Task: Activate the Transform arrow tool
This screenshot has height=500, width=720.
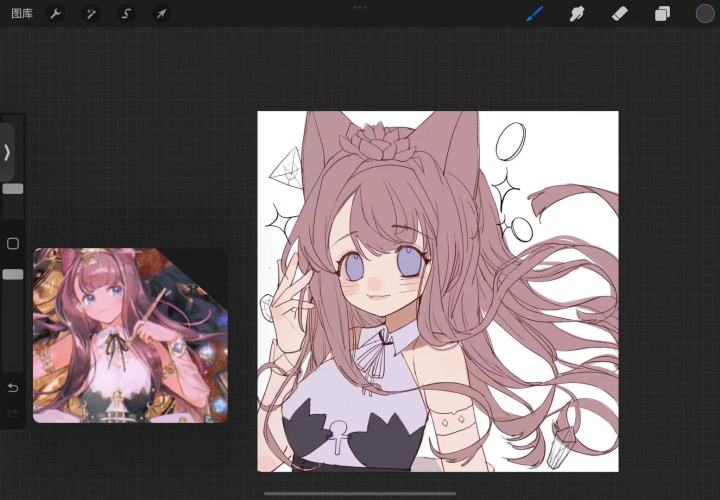Action: click(x=160, y=14)
